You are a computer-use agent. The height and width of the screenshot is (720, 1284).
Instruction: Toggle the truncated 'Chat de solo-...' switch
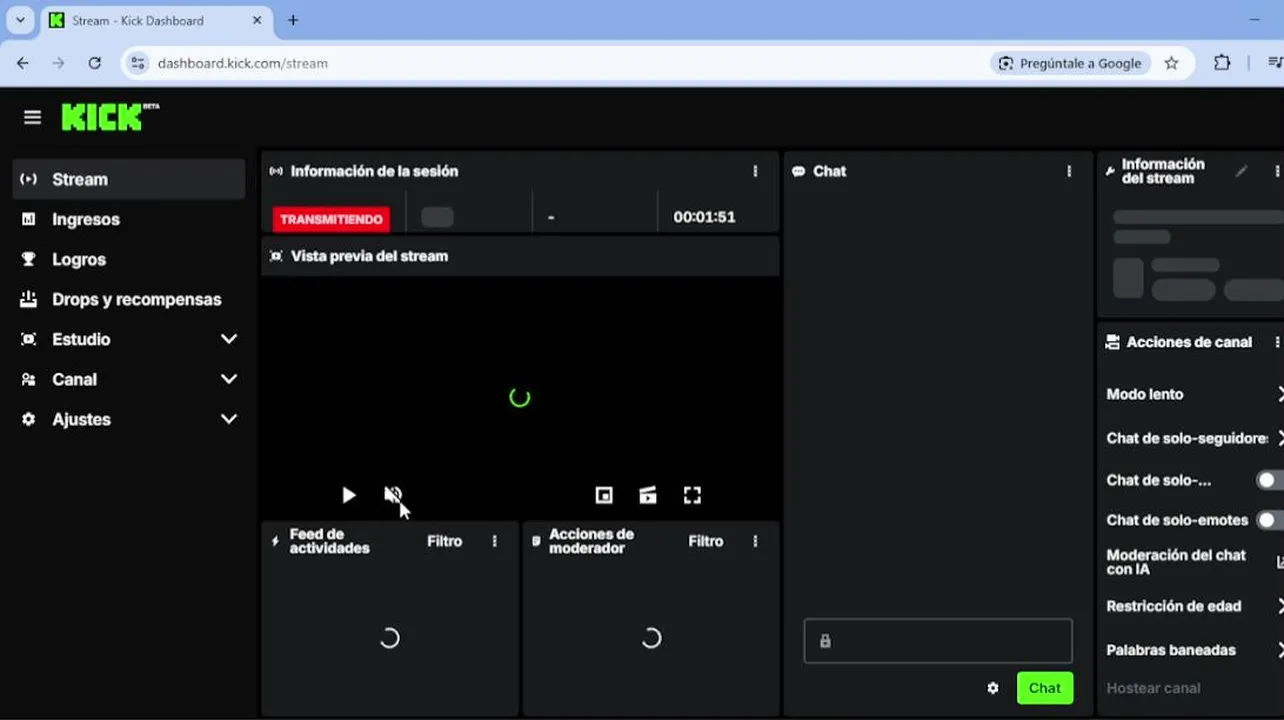pyautogui.click(x=1270, y=480)
